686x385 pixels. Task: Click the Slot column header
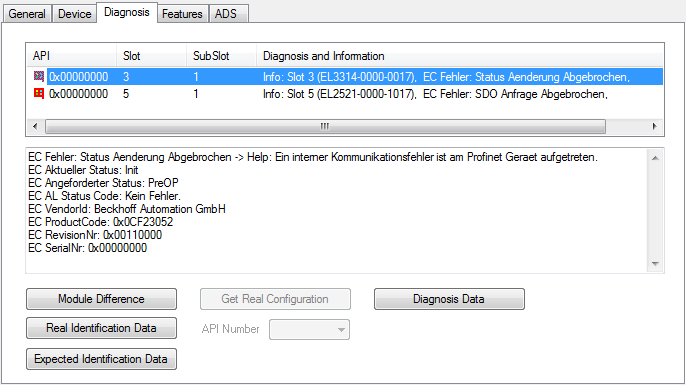[151, 56]
